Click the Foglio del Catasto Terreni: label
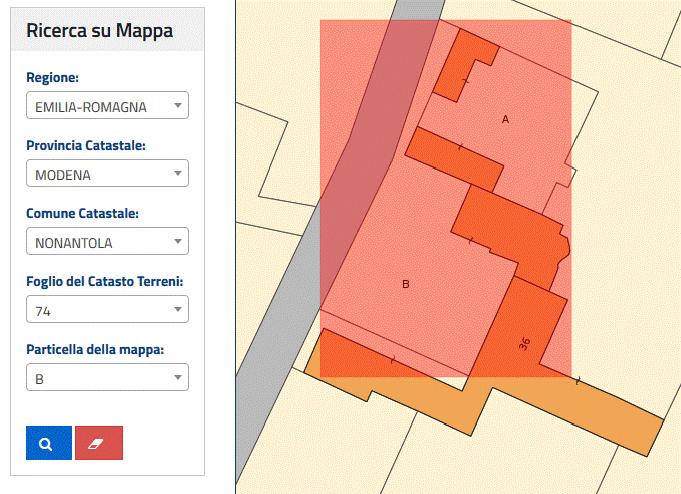Viewport: 681px width, 494px height. point(105,281)
